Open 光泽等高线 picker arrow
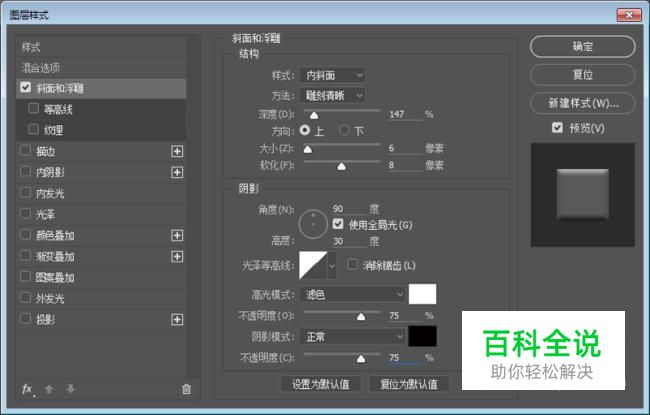The height and width of the screenshot is (415, 650). coord(332,266)
